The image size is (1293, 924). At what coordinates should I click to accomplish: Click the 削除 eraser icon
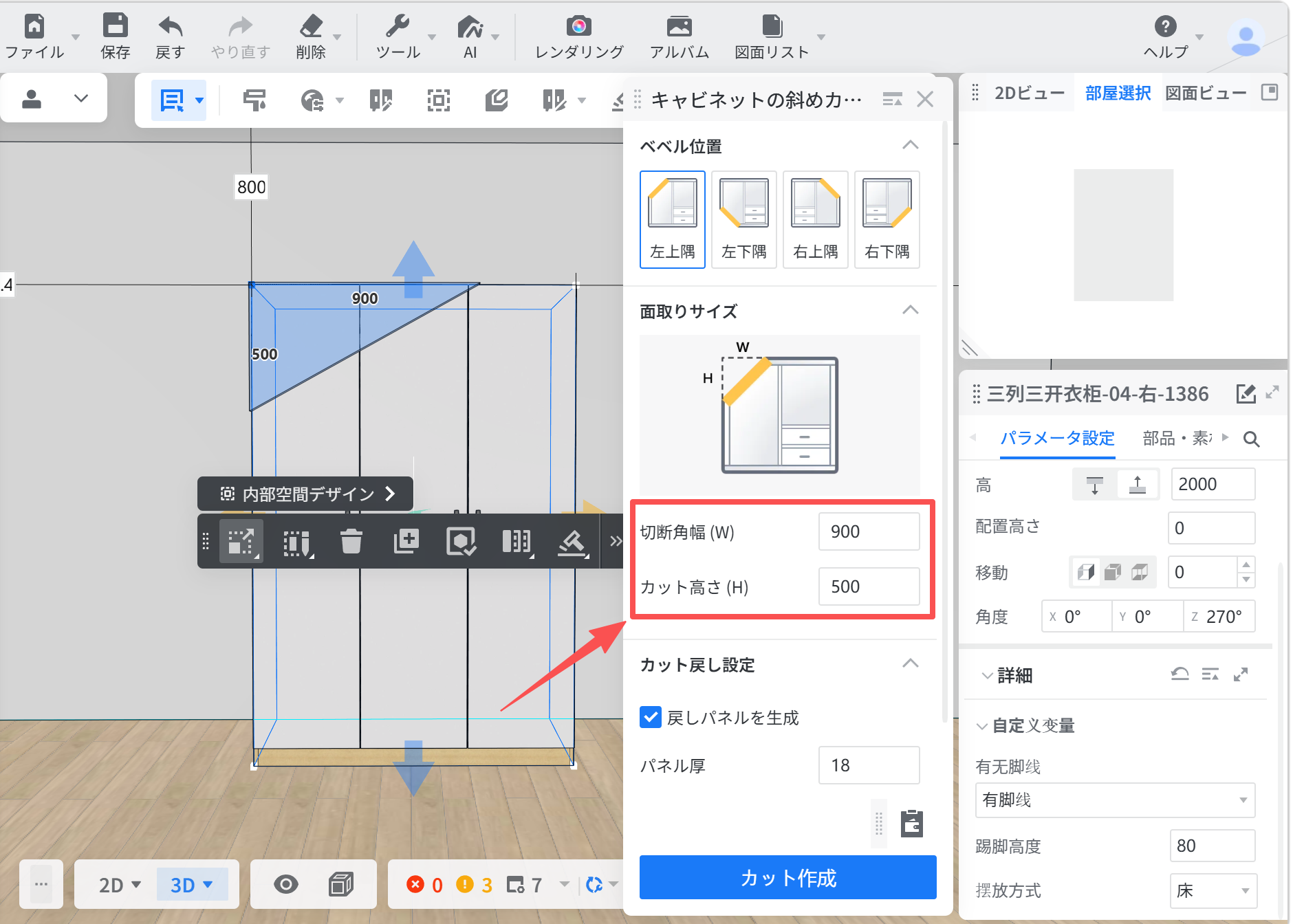311,26
